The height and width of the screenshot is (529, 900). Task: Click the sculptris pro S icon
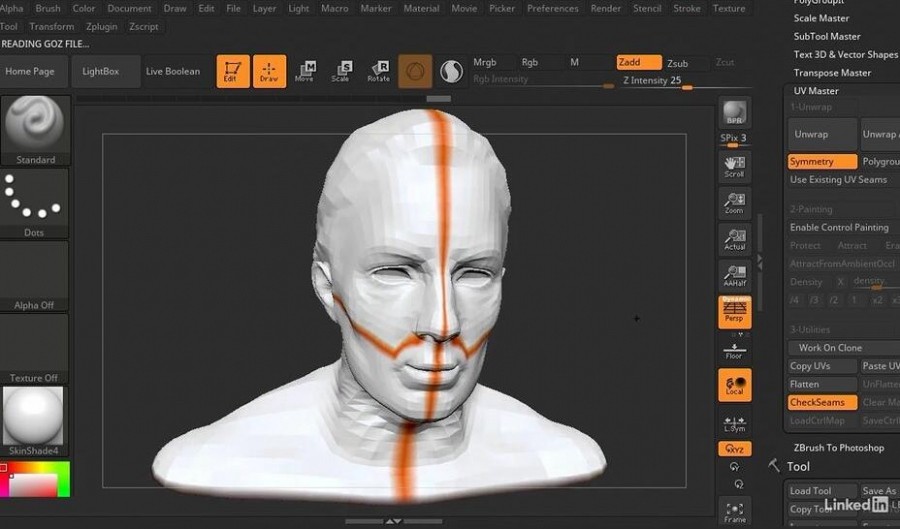(452, 72)
